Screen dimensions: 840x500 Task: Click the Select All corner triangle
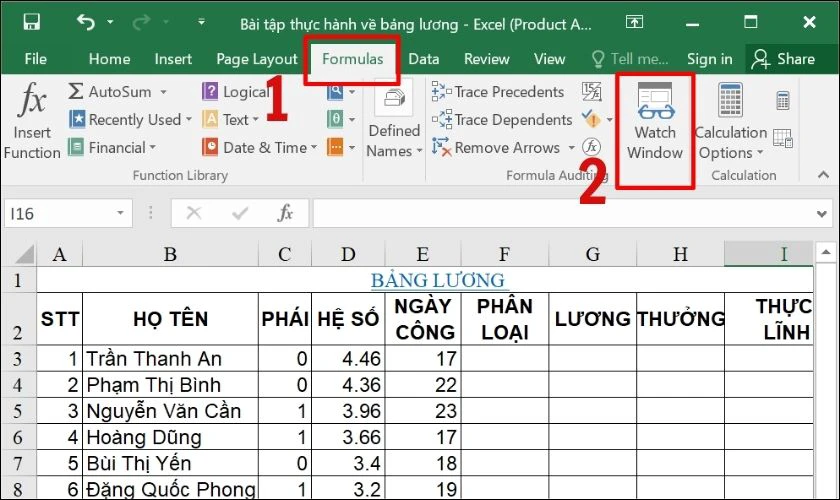[x=25, y=255]
